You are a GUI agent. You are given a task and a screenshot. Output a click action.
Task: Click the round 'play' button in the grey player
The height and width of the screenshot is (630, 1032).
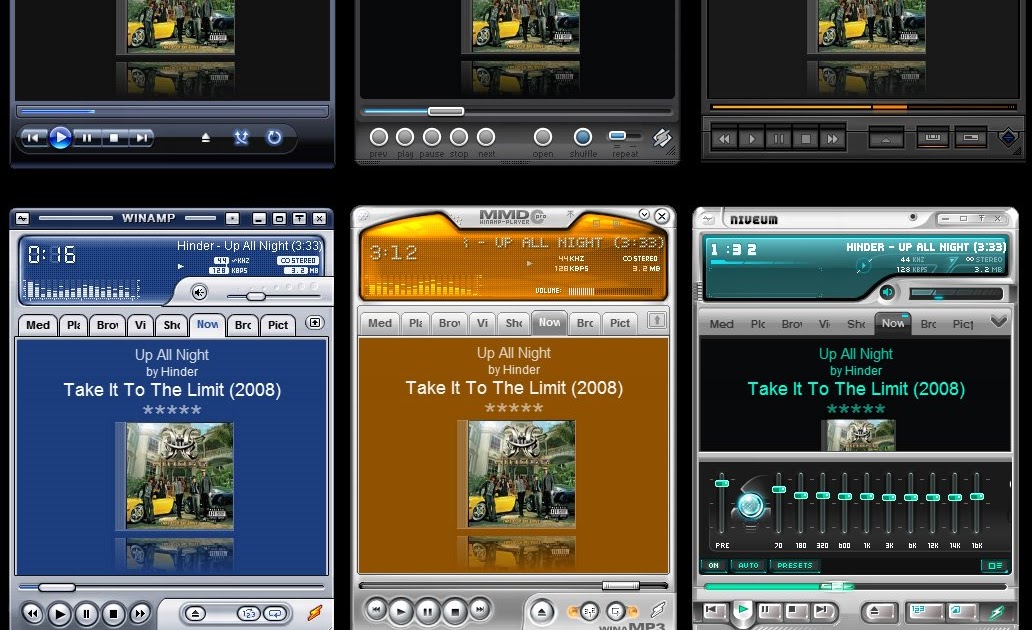[x=405, y=137]
